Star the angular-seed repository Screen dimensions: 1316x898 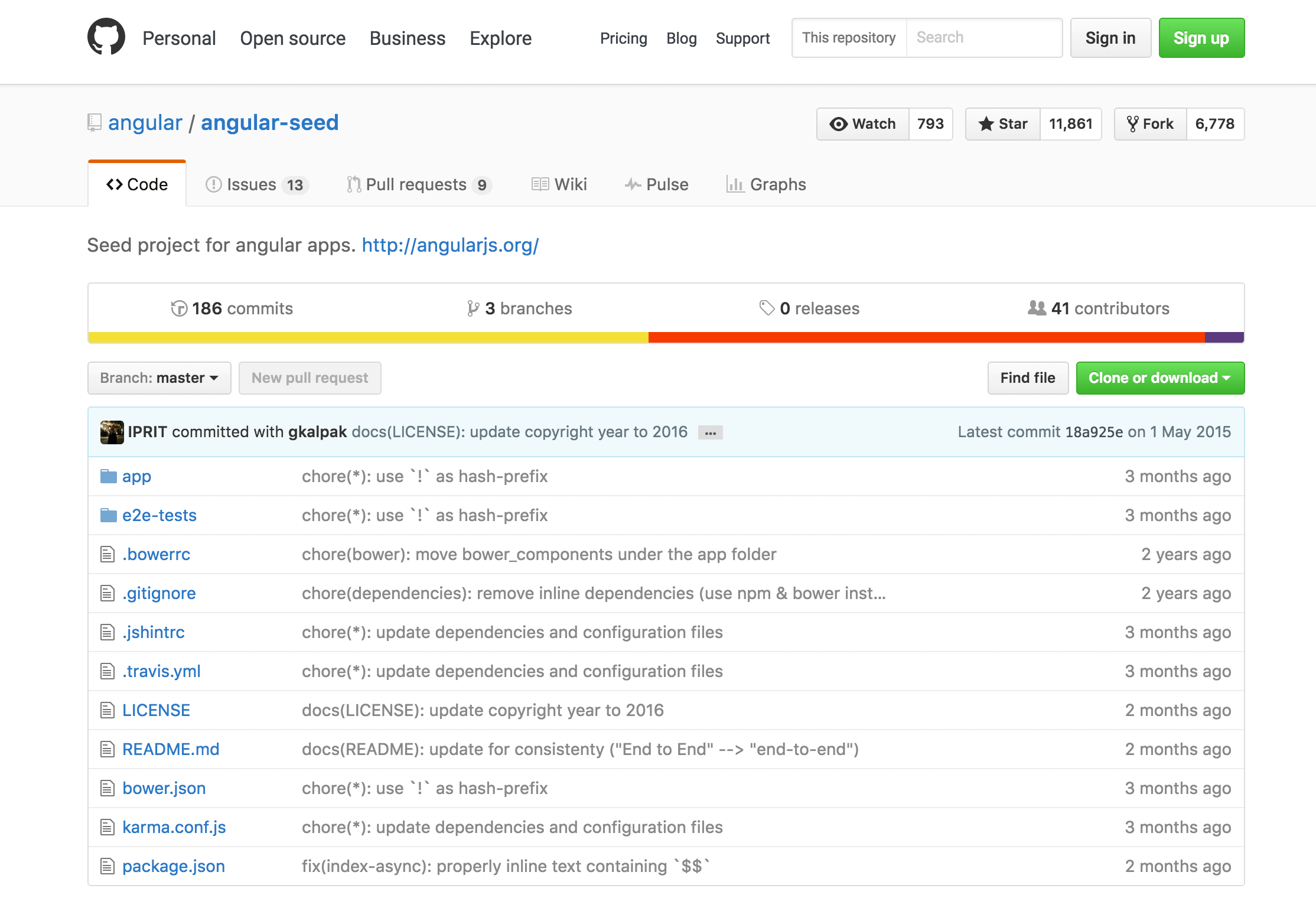pyautogui.click(x=1003, y=124)
